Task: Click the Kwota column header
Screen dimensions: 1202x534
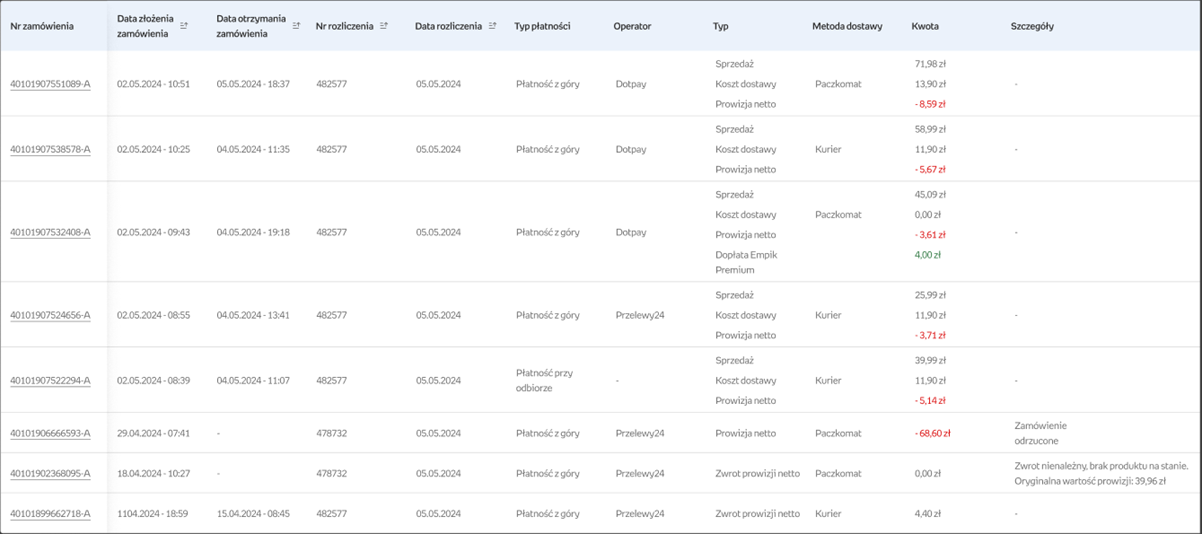Action: 925,26
